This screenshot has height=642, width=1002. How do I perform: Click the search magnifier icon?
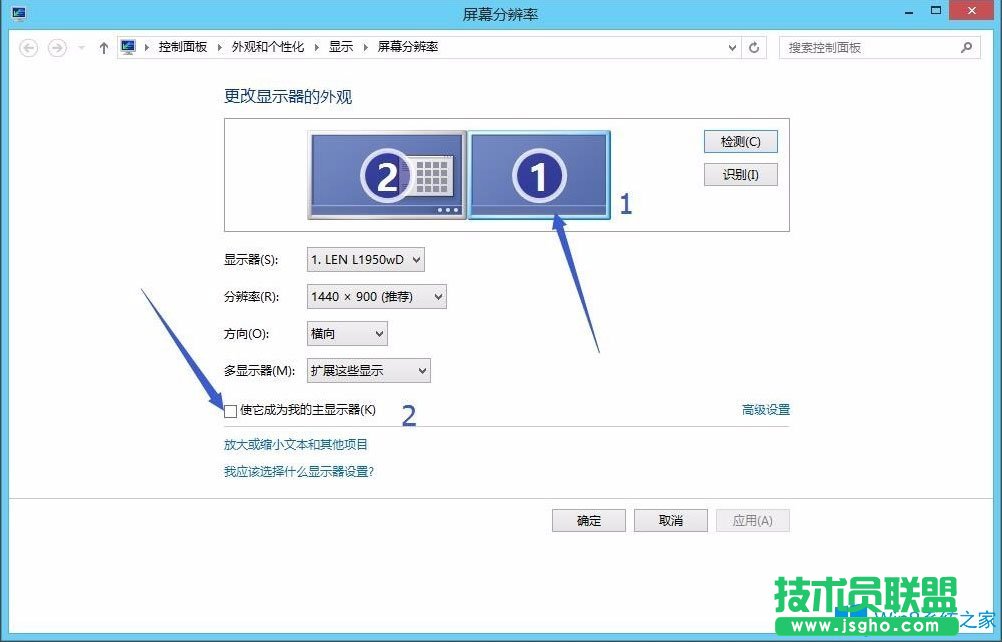(965, 46)
